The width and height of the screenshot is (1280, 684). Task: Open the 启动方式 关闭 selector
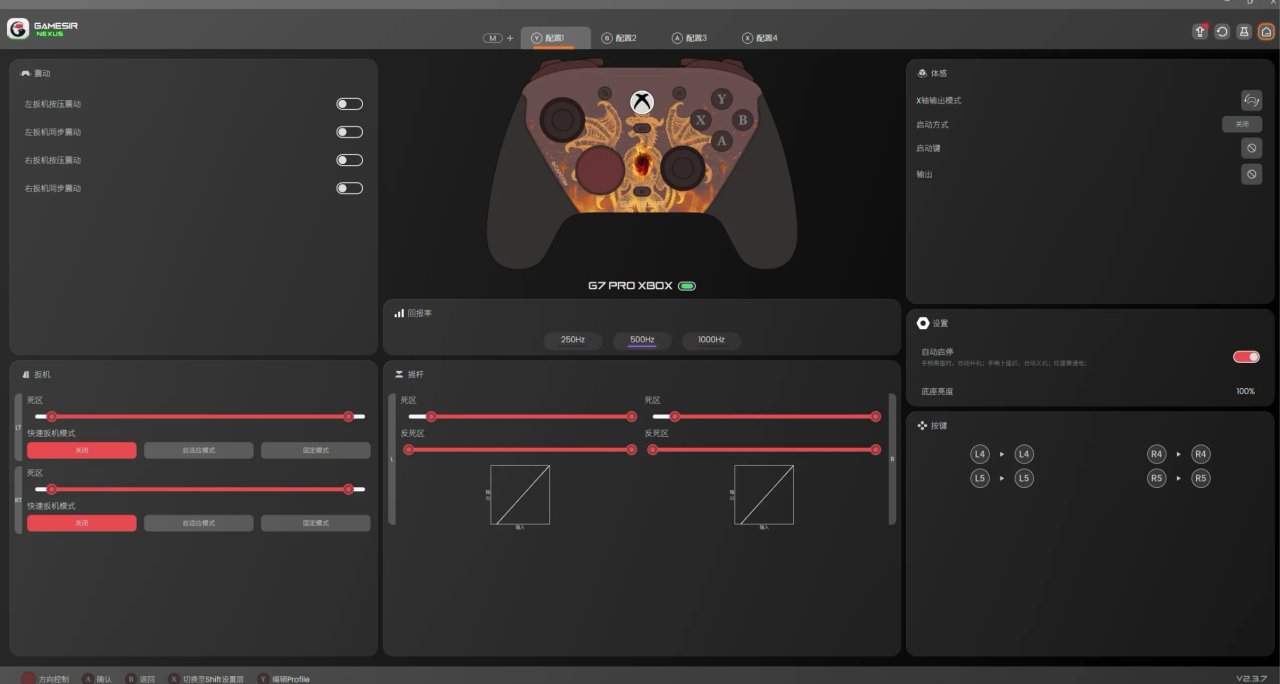[1242, 124]
